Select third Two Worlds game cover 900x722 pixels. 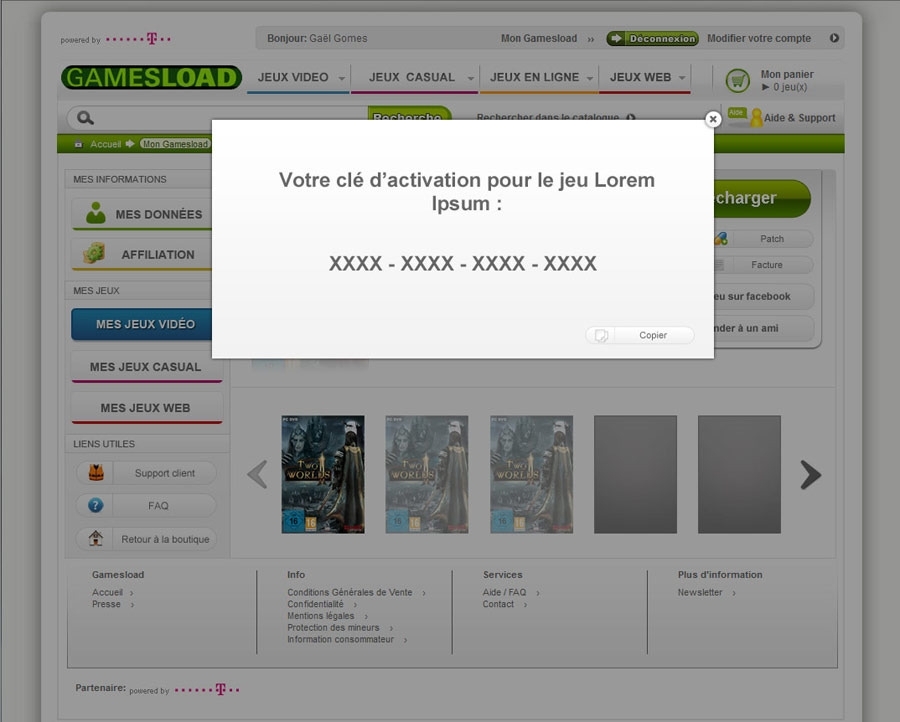pyautogui.click(x=532, y=475)
